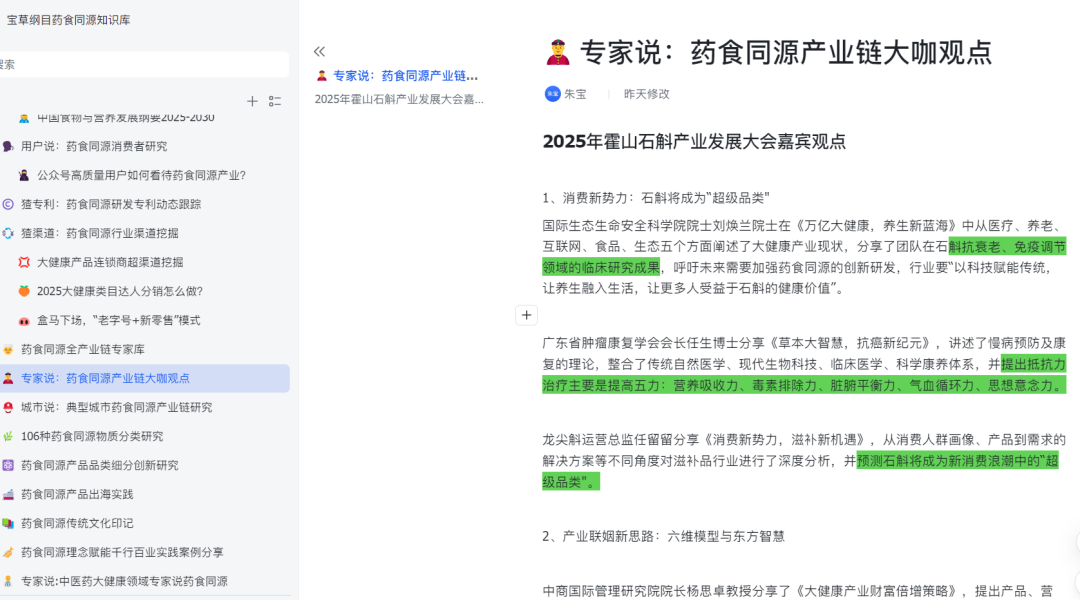Collapse the outline panel with the double chevron

(x=320, y=52)
